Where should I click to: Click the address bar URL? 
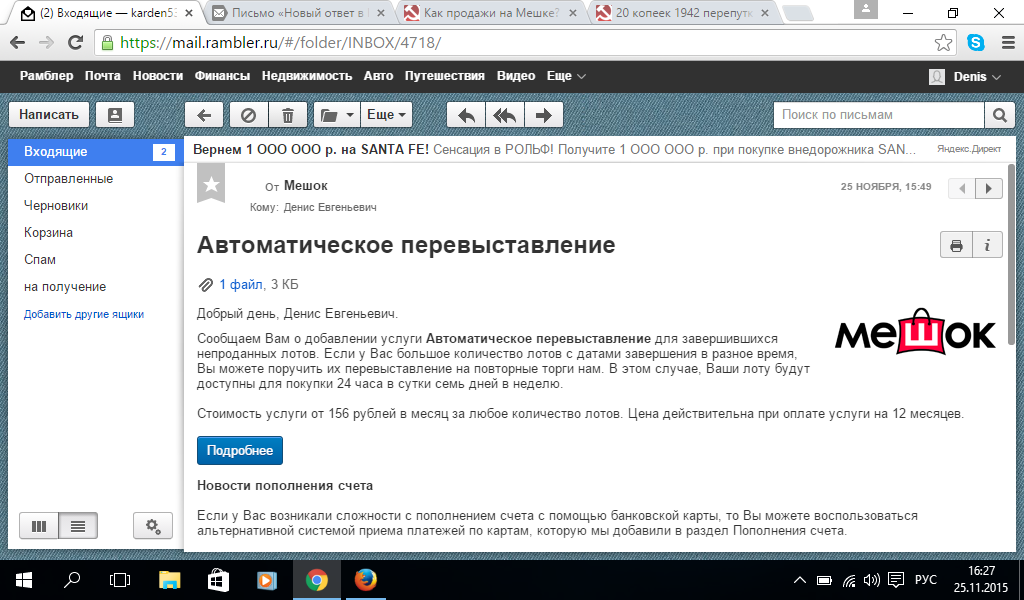coord(281,43)
